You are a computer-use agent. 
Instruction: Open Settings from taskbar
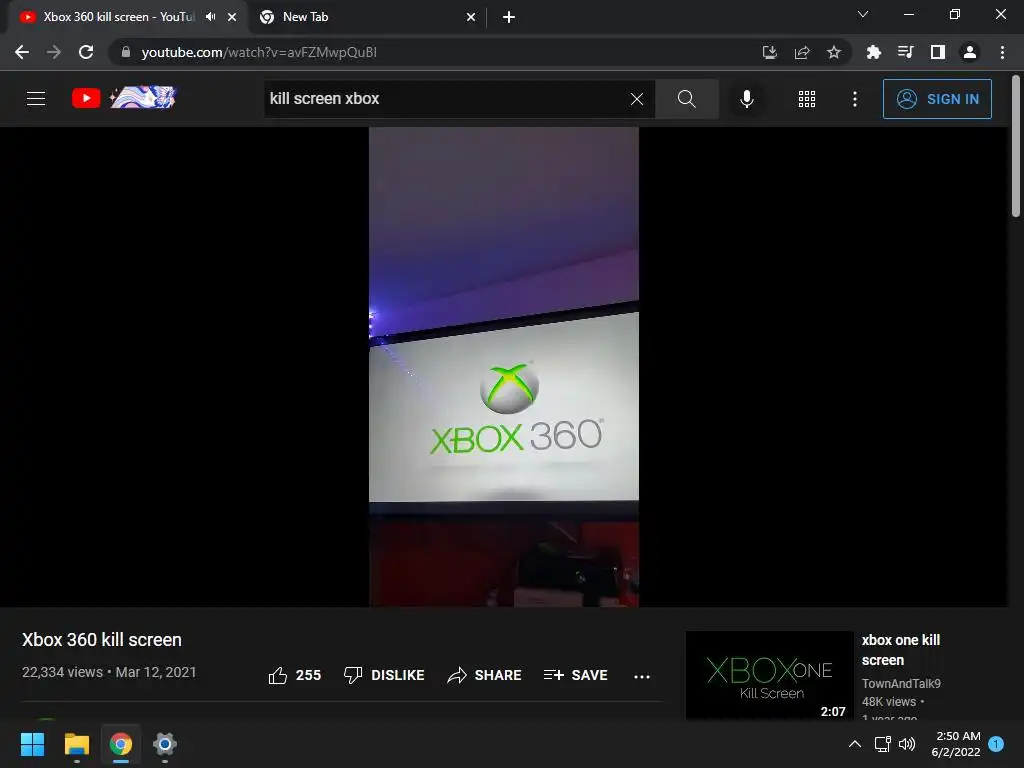tap(165, 744)
